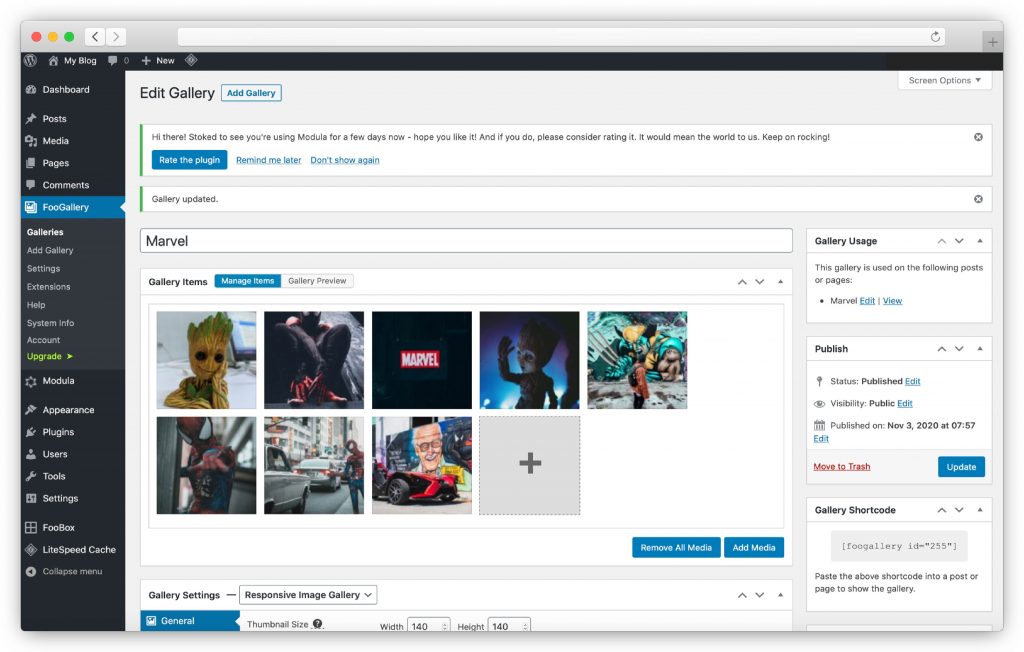Collapse the admin menu
Viewport: 1024px width, 652px height.
66,572
